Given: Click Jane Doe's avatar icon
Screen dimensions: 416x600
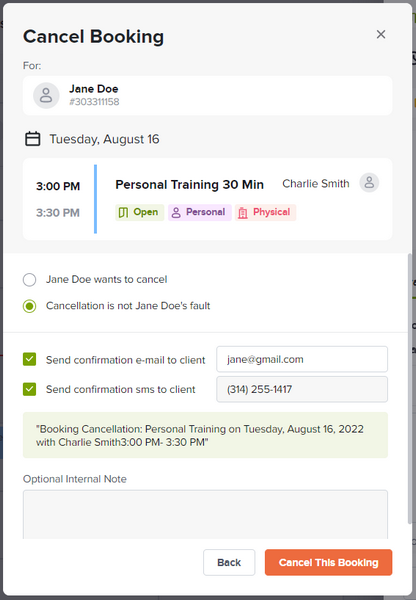Looking at the screenshot, I should (x=46, y=95).
